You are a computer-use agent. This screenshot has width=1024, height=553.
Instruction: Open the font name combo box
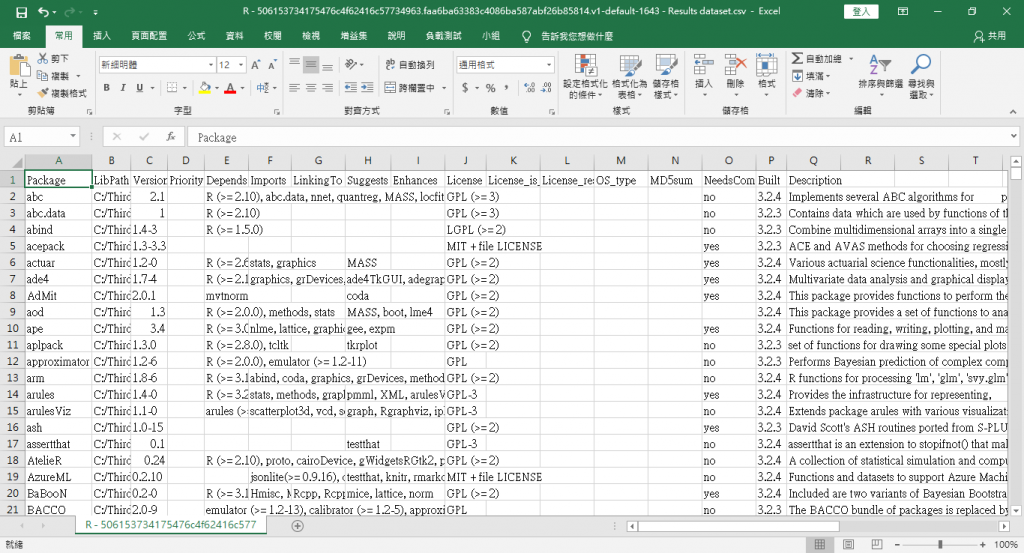click(x=157, y=65)
